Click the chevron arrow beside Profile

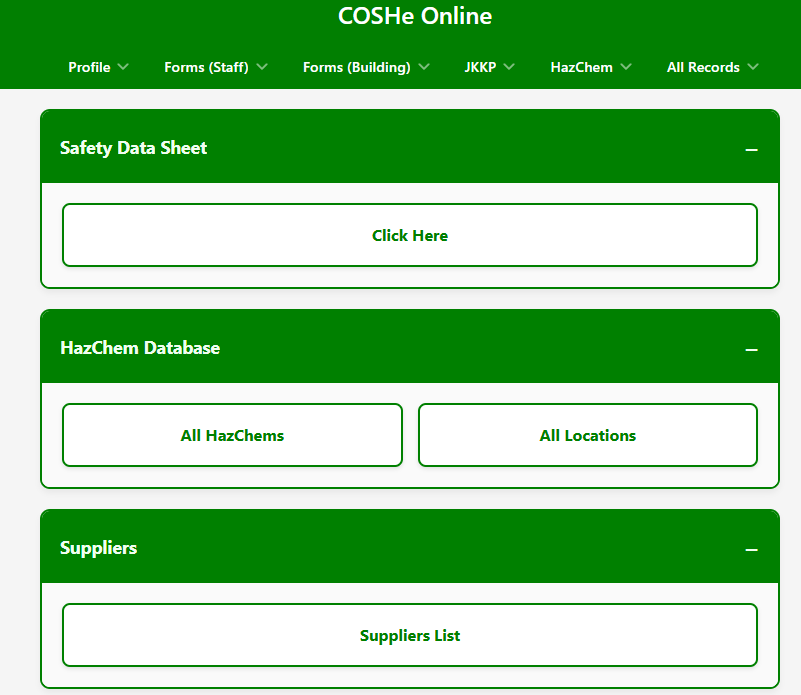pyautogui.click(x=123, y=67)
